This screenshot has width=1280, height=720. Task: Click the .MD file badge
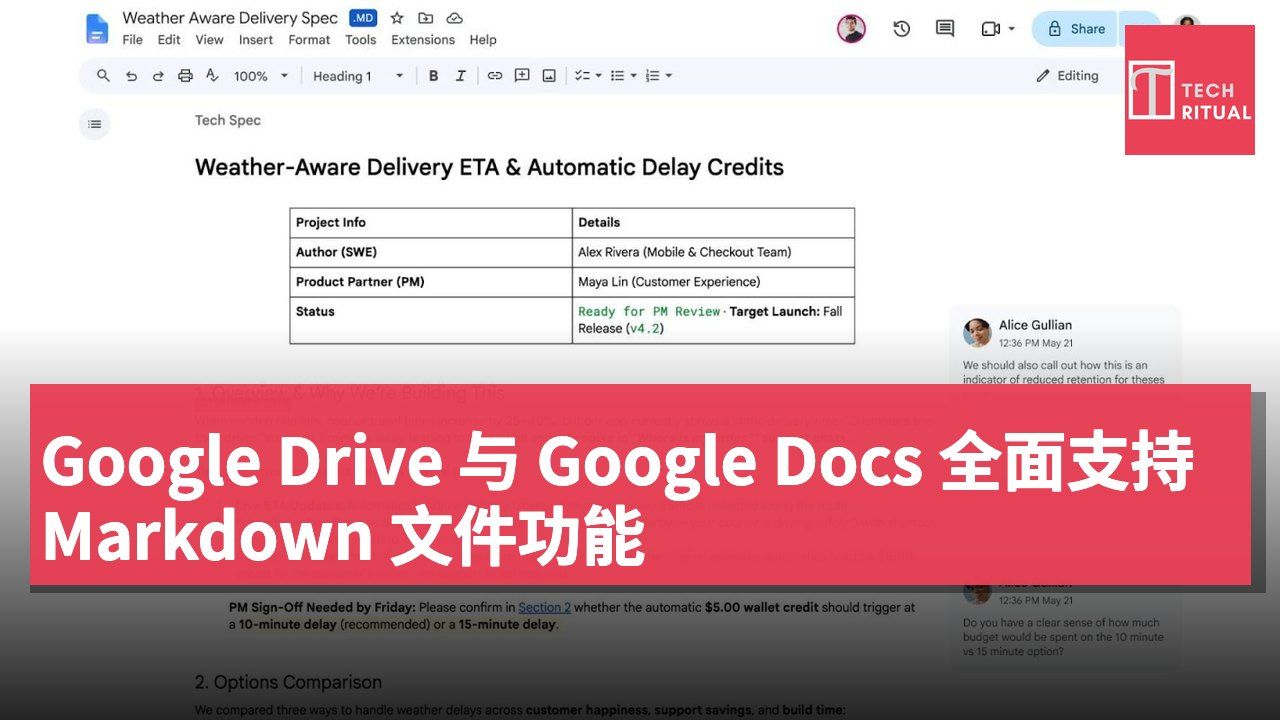coord(363,18)
